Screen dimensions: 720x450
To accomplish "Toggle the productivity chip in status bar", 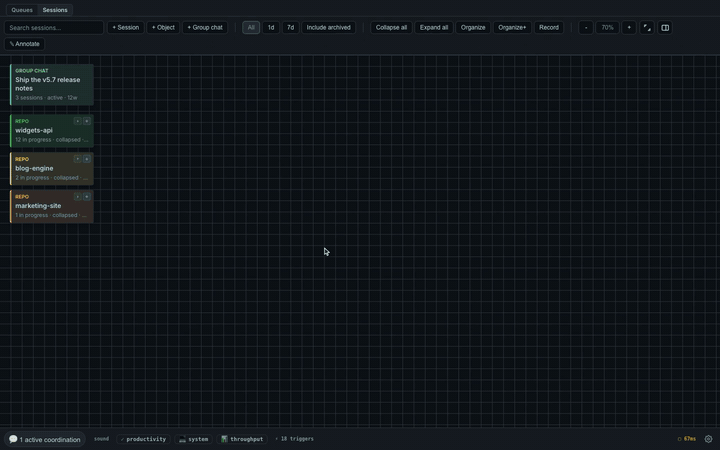I will click(x=143, y=439).
